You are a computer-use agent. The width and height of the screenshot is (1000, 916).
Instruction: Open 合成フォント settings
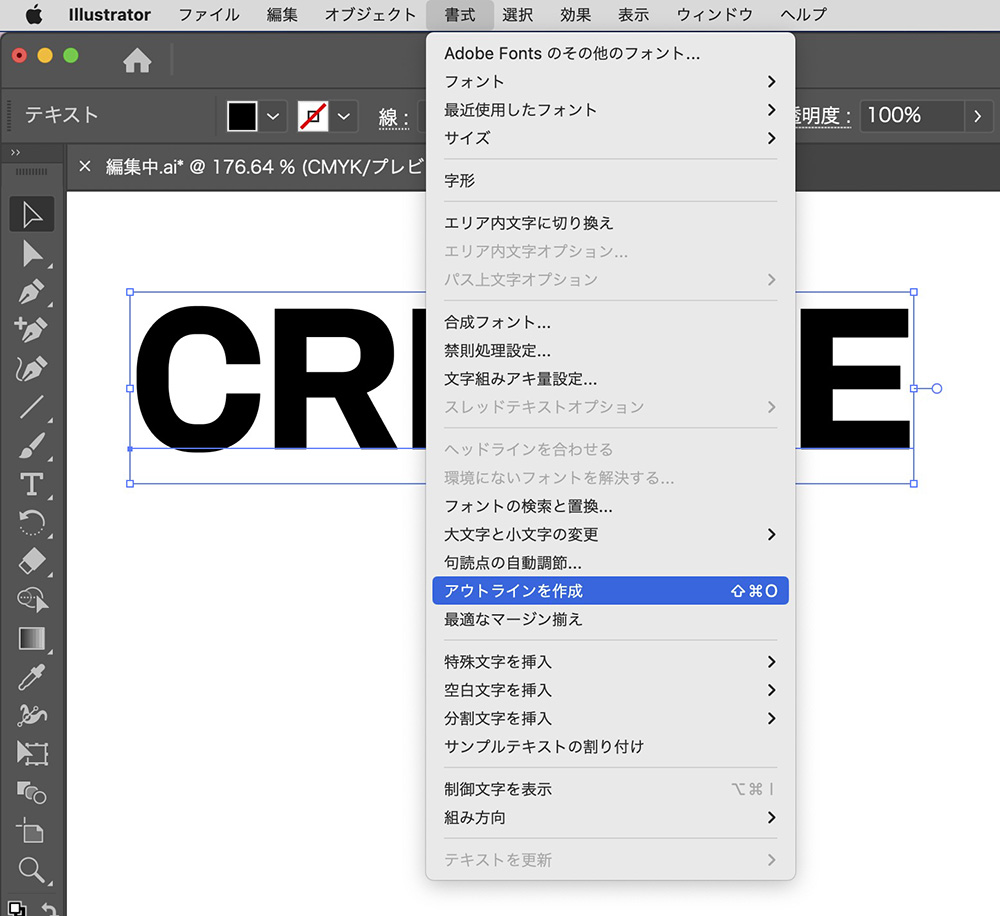click(610, 322)
